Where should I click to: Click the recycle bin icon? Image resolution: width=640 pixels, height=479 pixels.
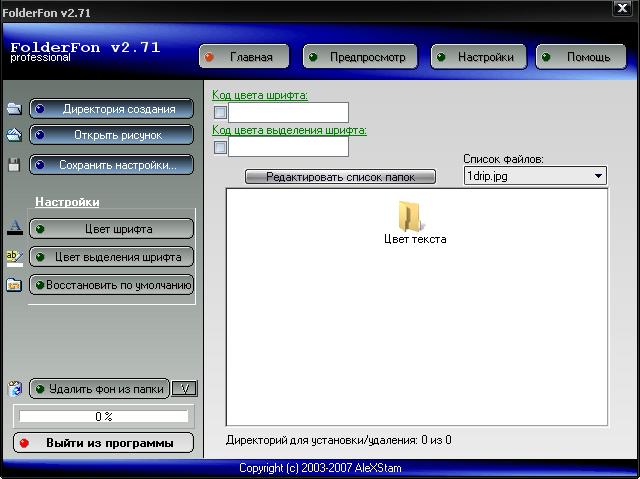point(15,388)
